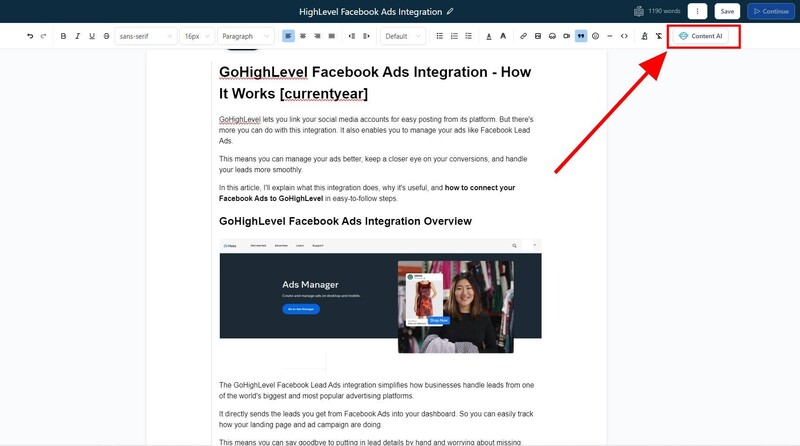Open the three-dot more options menu
Viewport: 800px width, 446px height.
coord(697,11)
